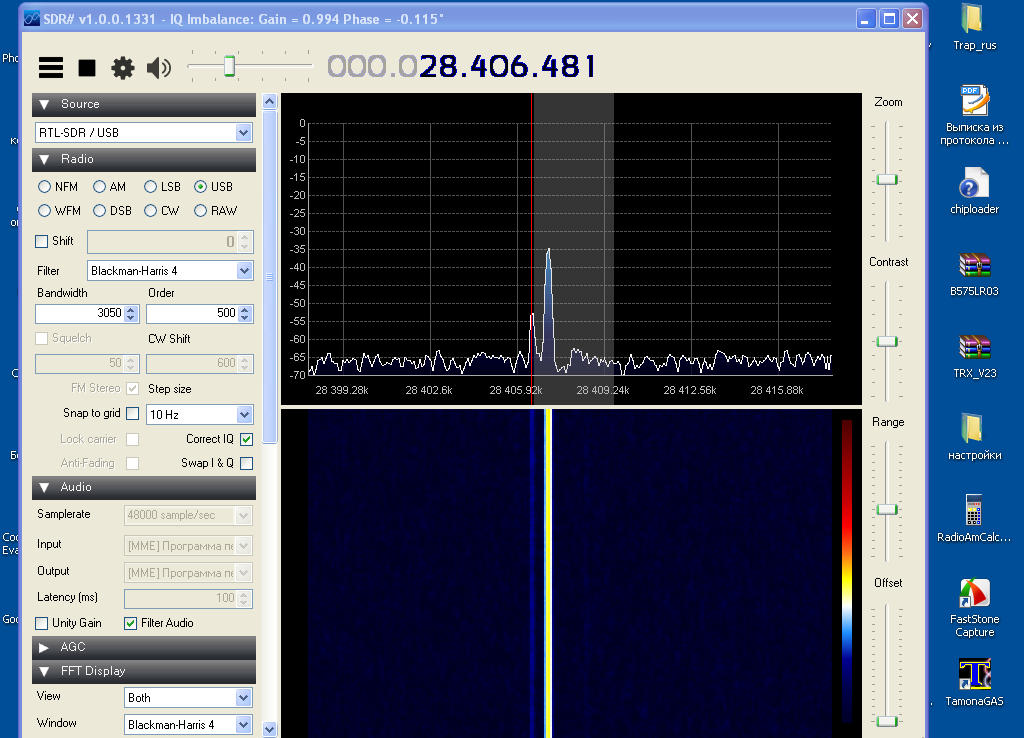The width and height of the screenshot is (1024, 738).
Task: Enable the Snap to grid checkbox
Action: [x=132, y=414]
